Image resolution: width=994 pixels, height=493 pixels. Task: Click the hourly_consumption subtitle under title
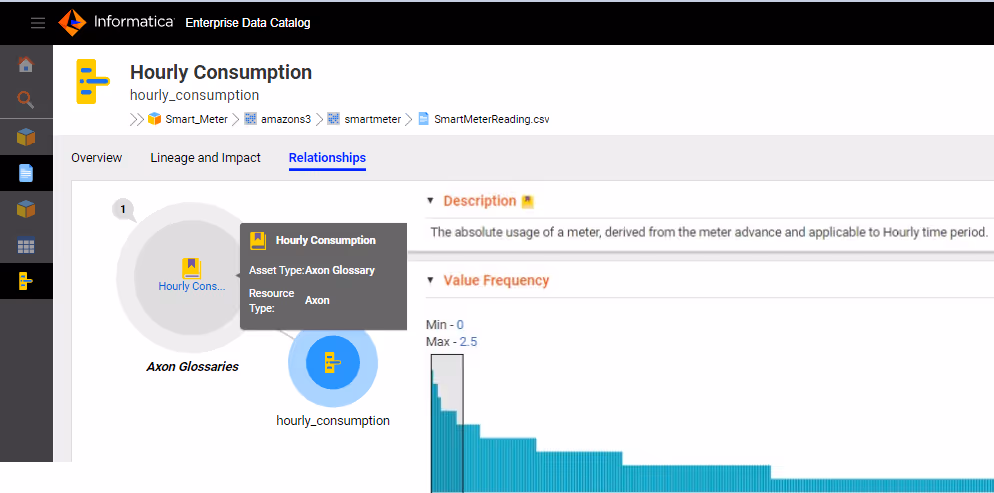(195, 95)
